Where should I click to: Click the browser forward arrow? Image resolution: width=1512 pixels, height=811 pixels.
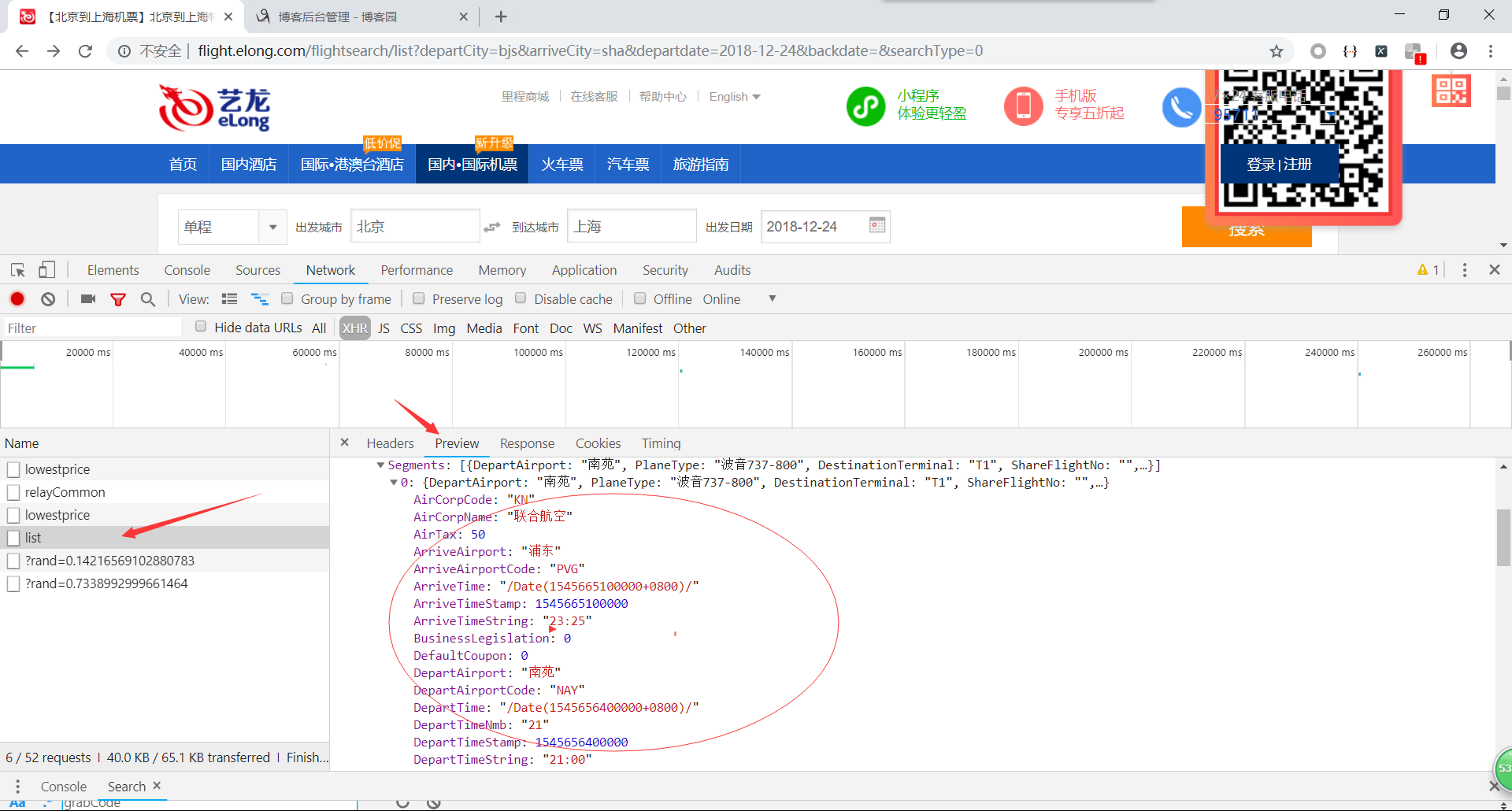[54, 51]
